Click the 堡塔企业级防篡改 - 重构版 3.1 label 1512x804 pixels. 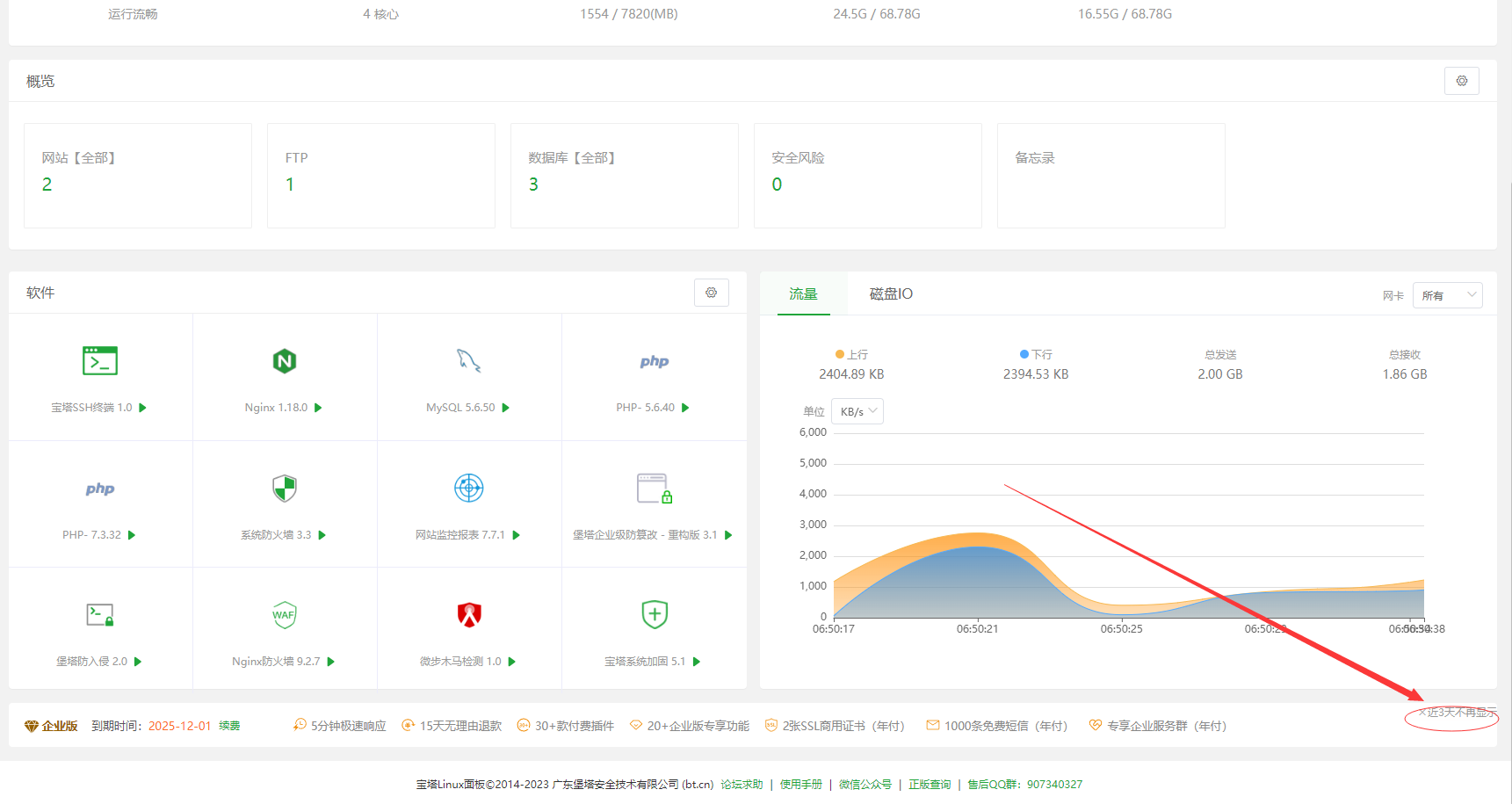tap(645, 535)
